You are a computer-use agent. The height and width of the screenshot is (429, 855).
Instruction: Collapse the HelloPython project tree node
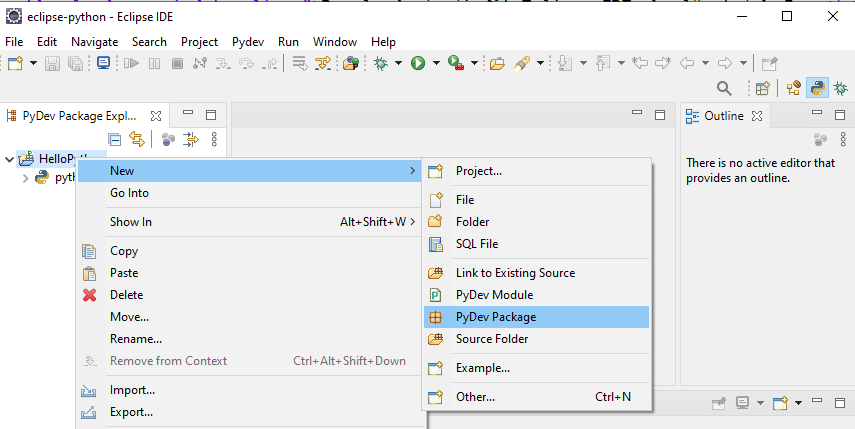coord(9,160)
